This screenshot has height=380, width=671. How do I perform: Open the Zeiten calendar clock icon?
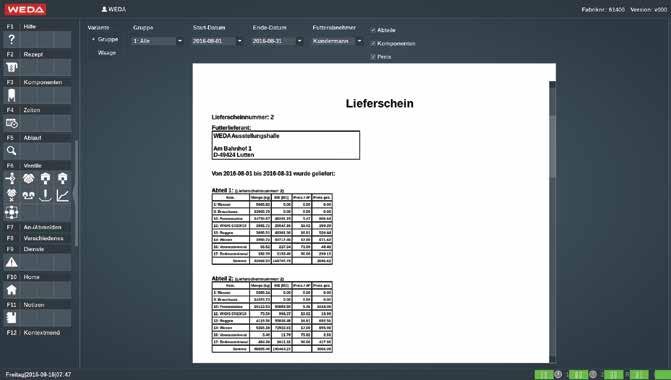12,123
